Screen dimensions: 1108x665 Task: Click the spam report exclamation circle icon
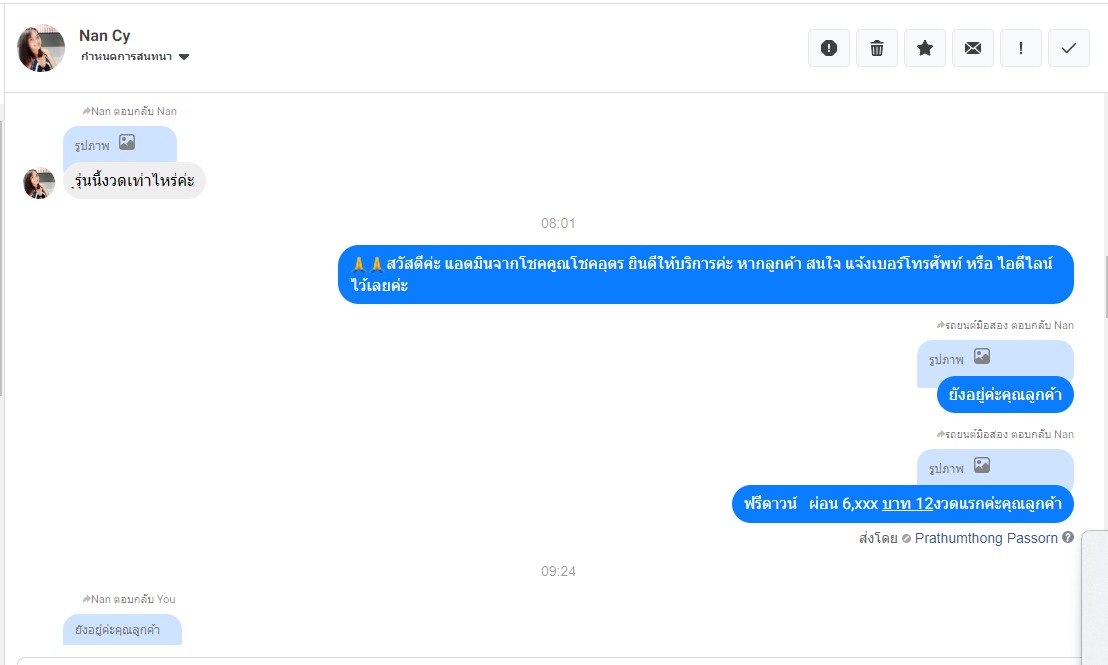829,48
